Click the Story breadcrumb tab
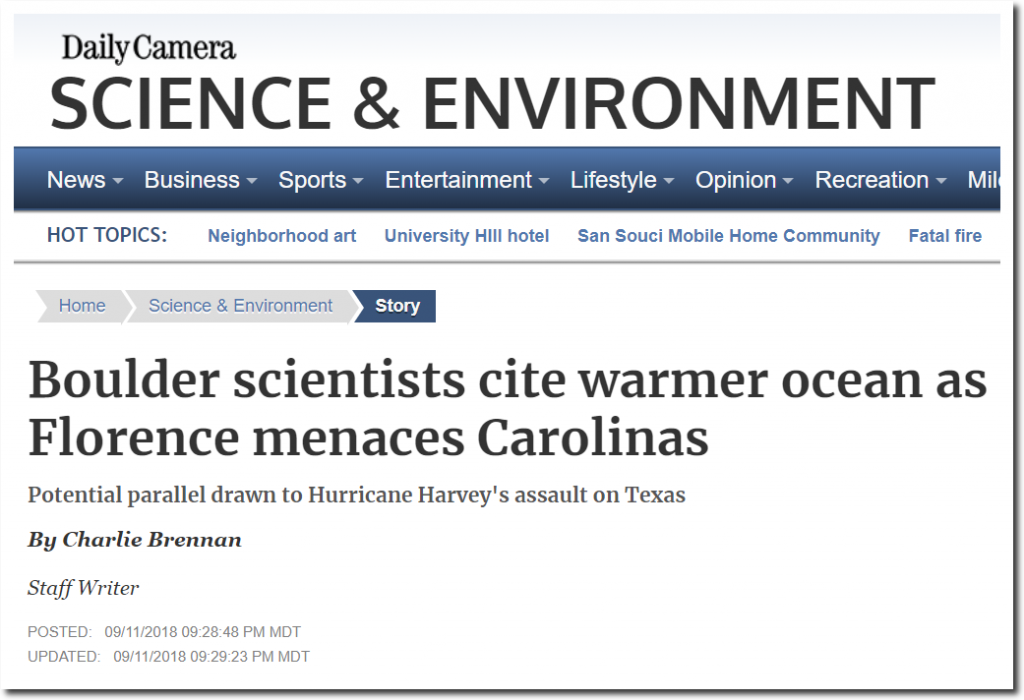This screenshot has width=1024, height=700. 396,306
